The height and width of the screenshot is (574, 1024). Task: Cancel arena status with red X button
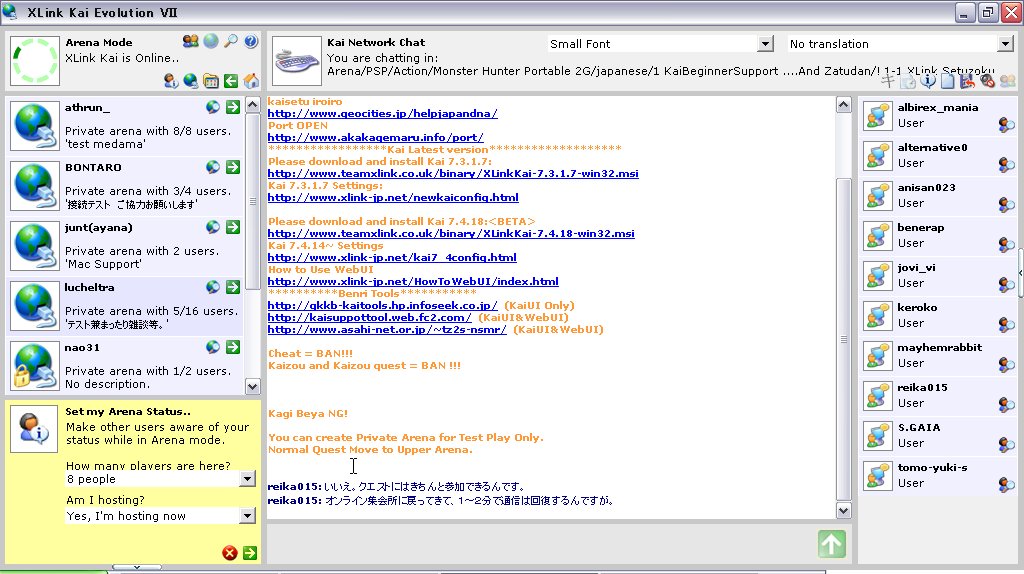tap(230, 553)
